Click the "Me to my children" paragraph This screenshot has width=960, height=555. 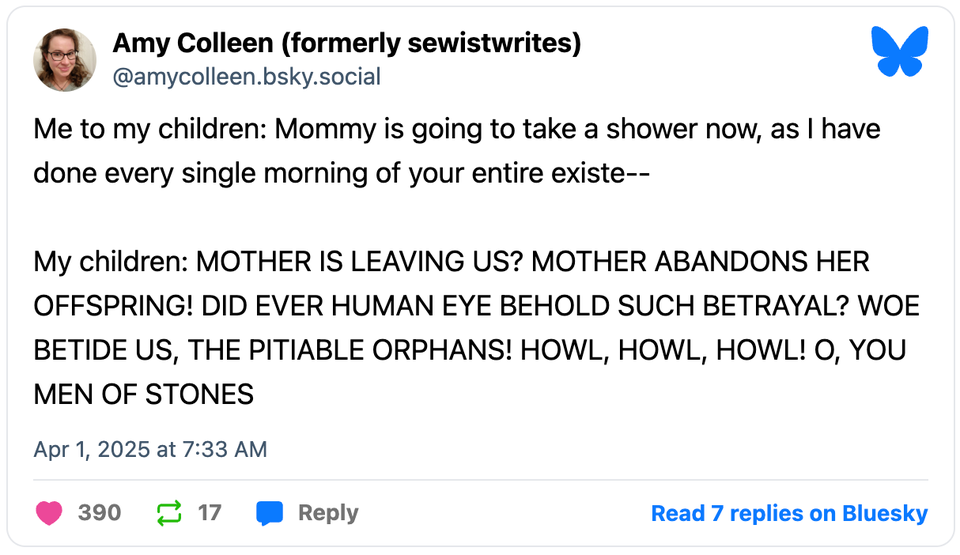point(457,151)
